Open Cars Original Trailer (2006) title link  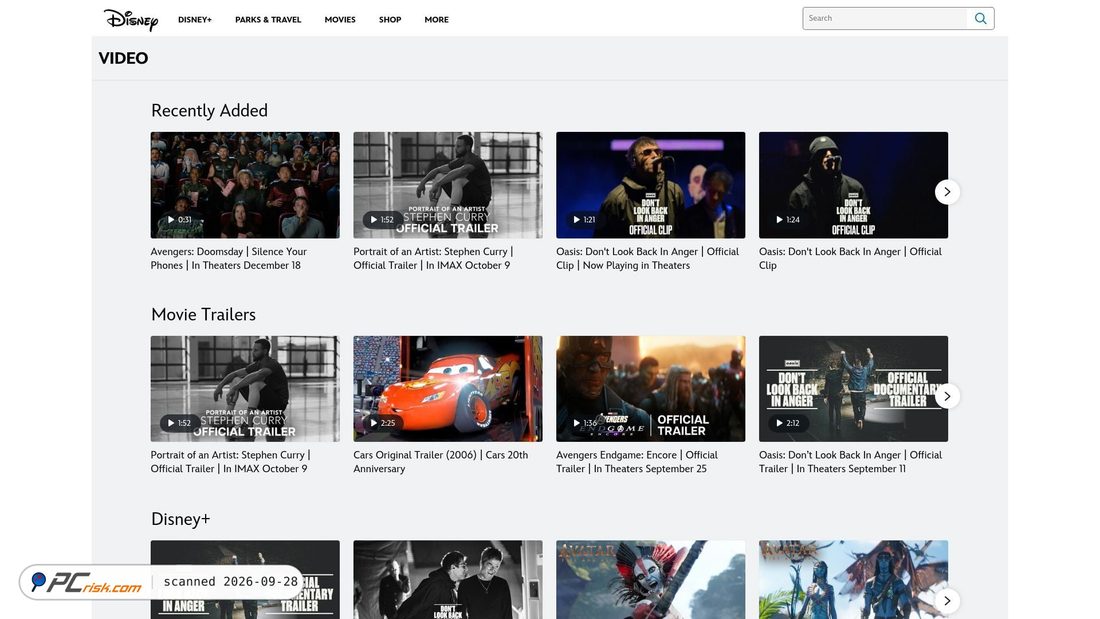pos(441,462)
